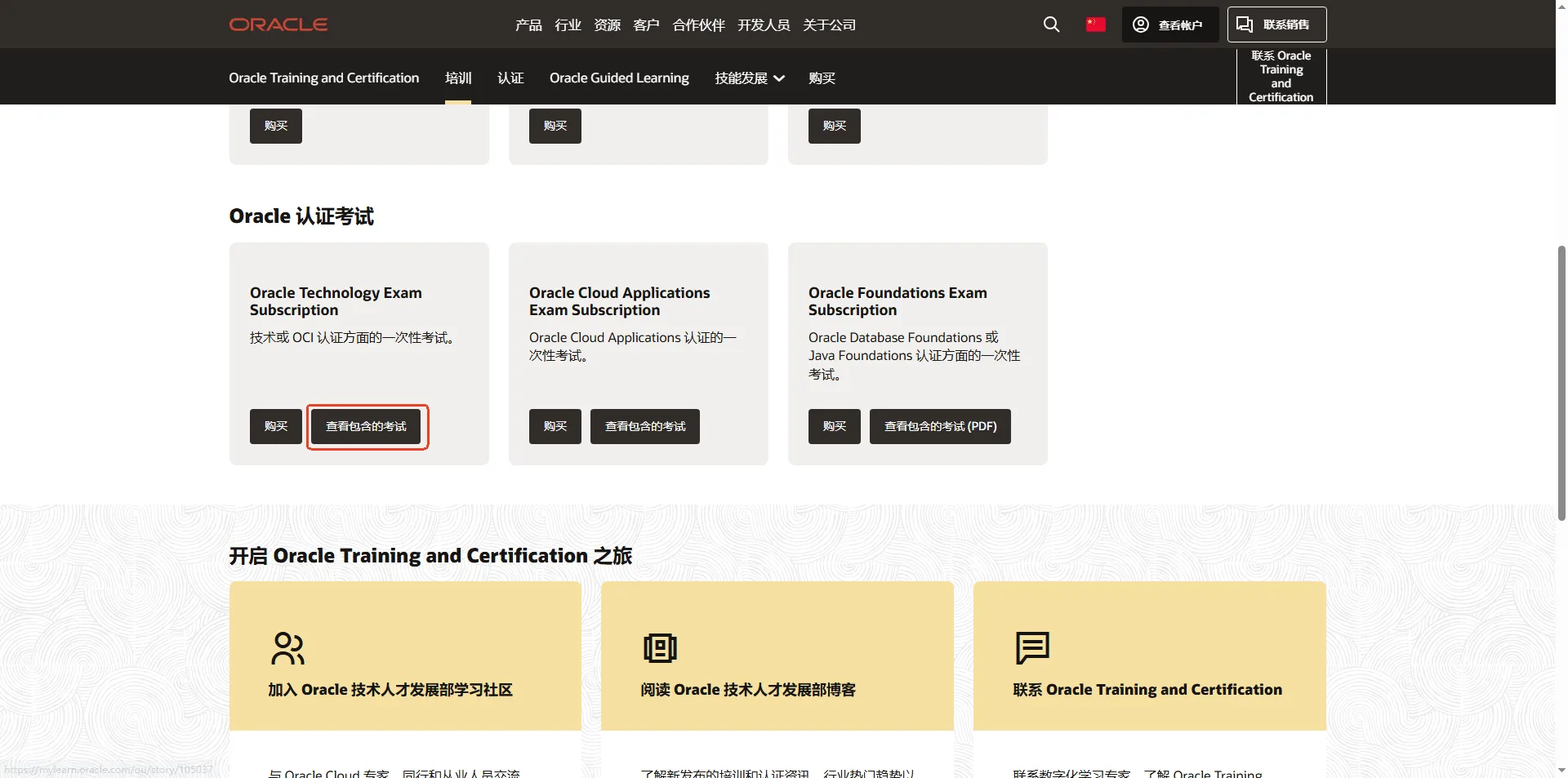Click the contact message icon

click(x=1032, y=648)
